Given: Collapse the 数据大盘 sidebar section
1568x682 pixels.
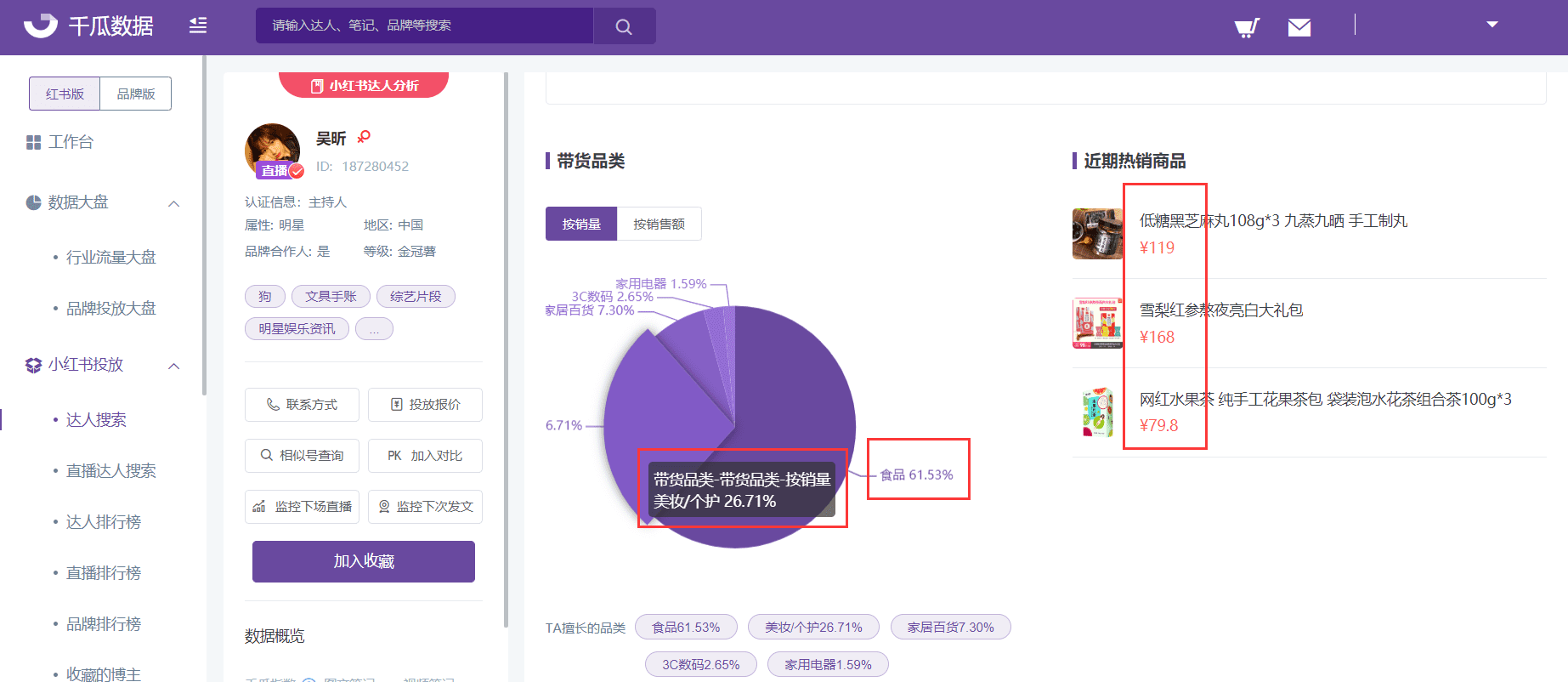Looking at the screenshot, I should point(174,203).
